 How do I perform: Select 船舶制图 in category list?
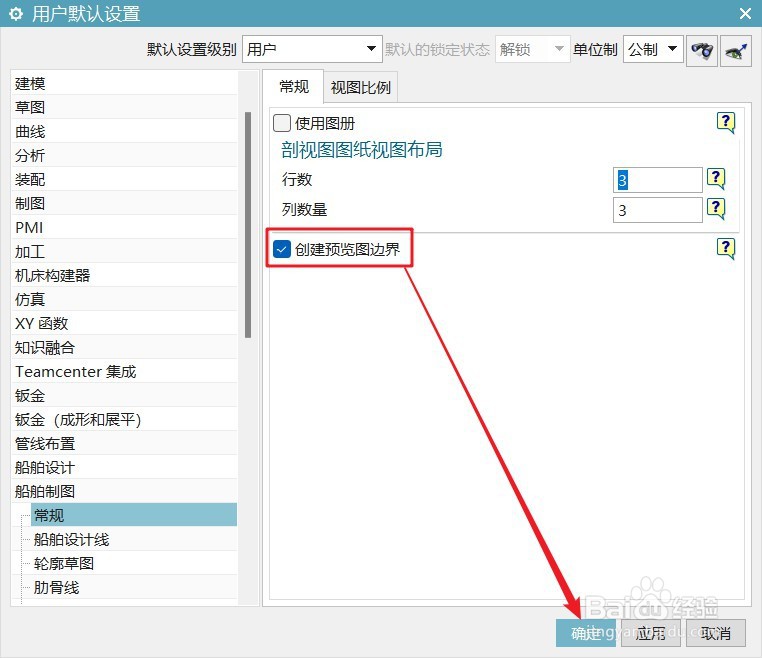(x=124, y=491)
